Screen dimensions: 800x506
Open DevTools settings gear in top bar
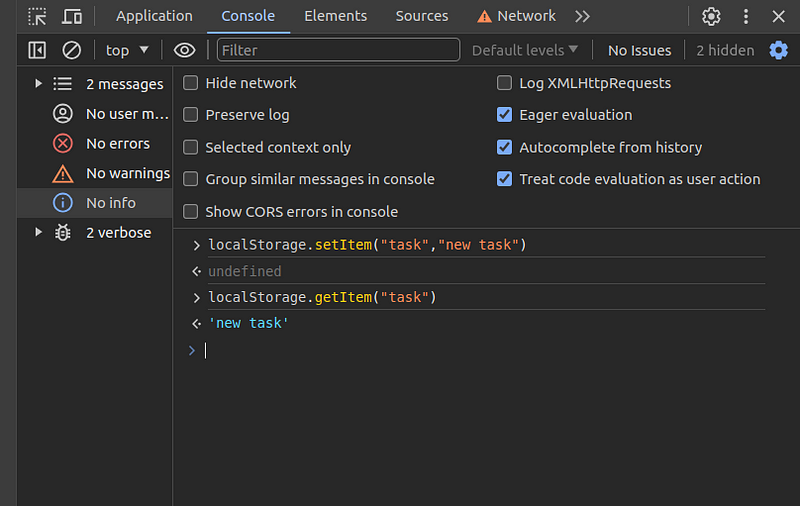(x=711, y=16)
